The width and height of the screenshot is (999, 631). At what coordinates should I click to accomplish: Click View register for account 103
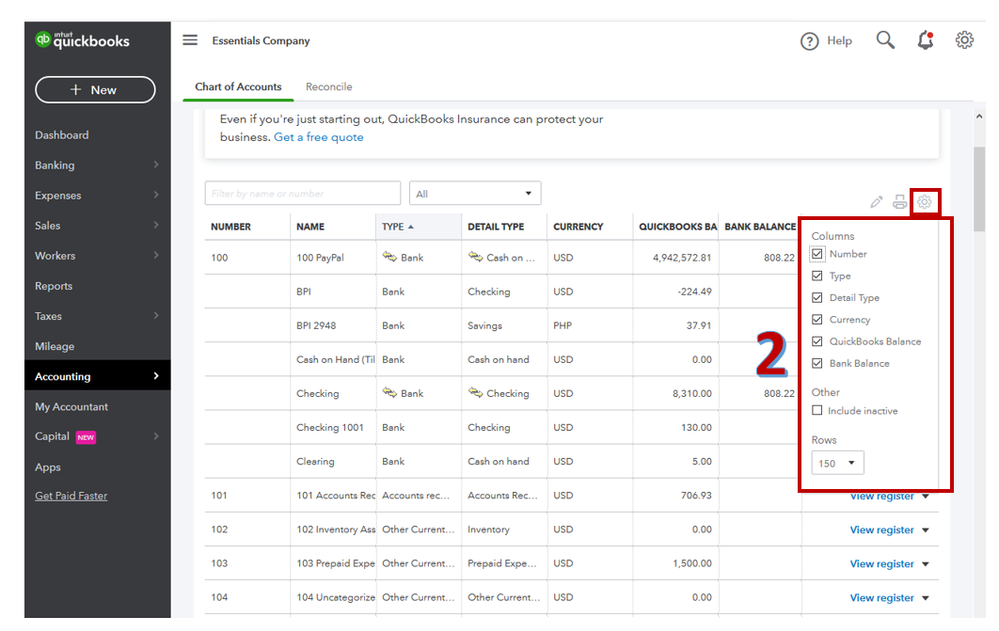pyautogui.click(x=881, y=563)
